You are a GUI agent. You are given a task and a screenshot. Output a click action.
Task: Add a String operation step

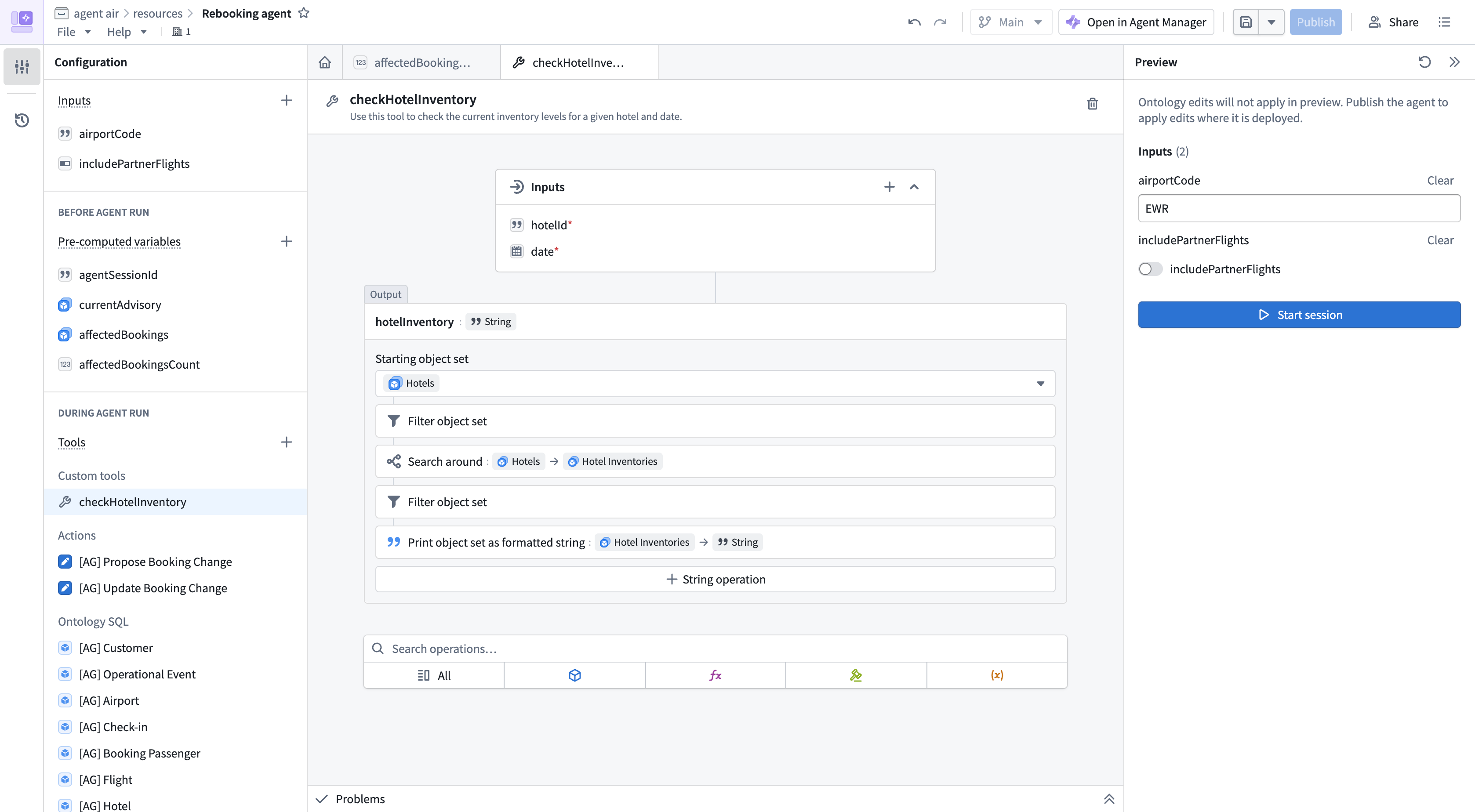715,580
